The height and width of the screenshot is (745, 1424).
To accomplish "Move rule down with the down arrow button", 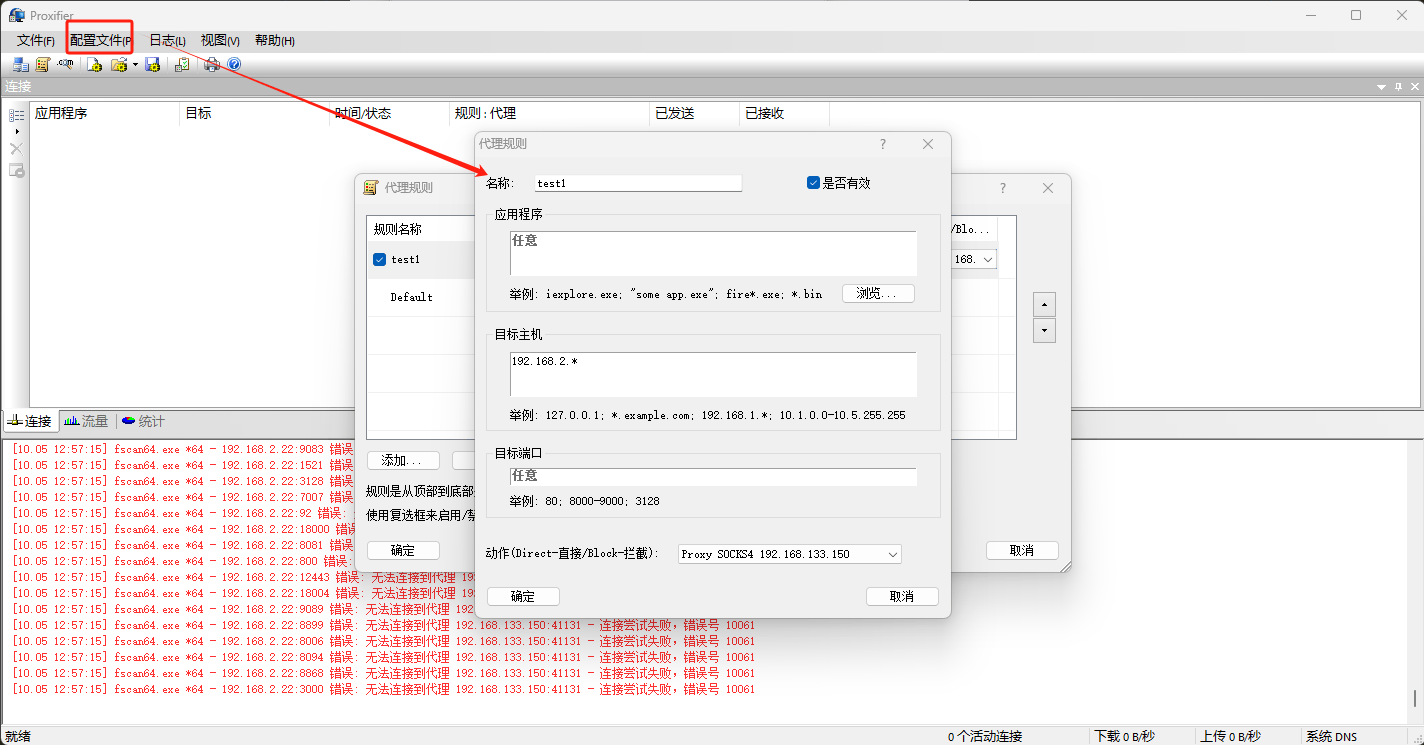I will [x=1044, y=330].
